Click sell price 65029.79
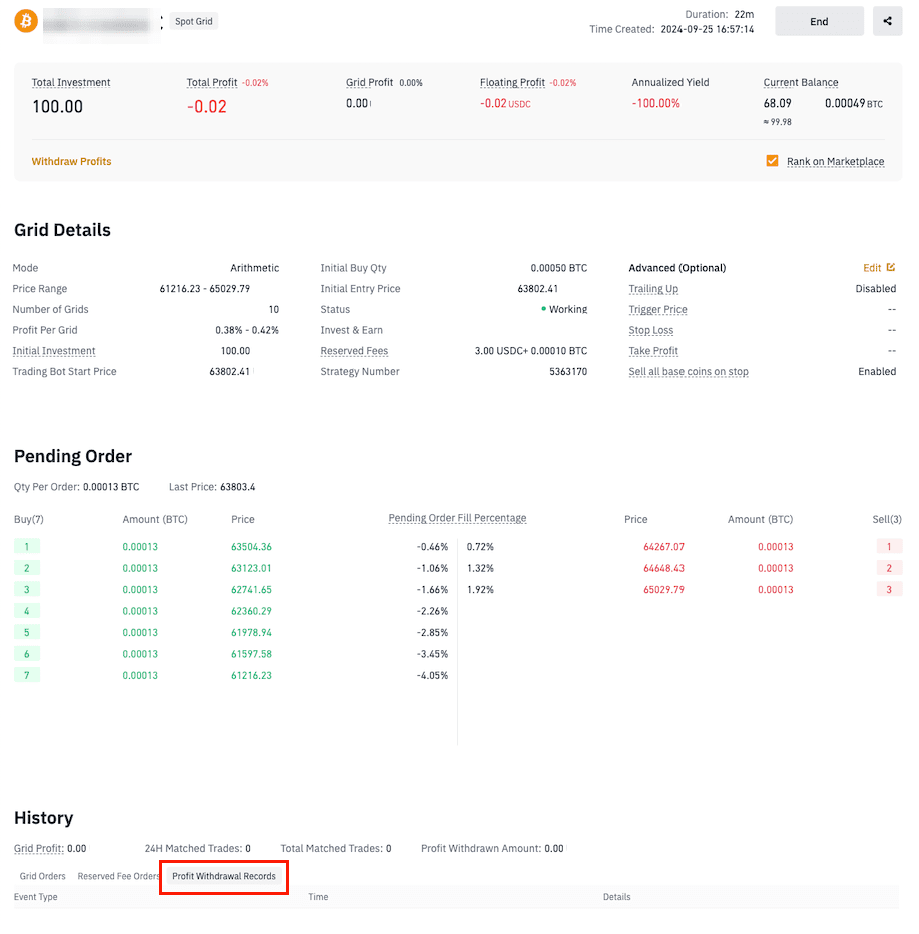 point(663,590)
